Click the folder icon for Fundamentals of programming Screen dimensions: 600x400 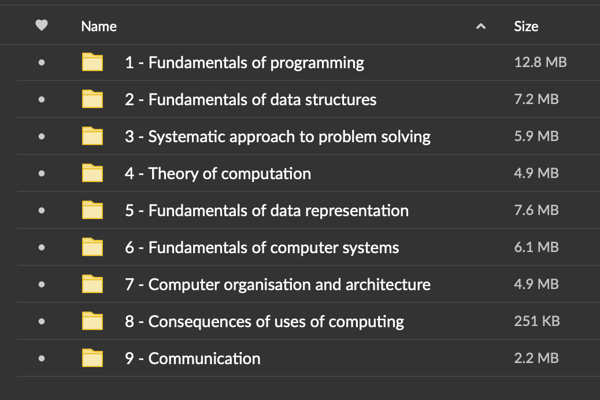(x=93, y=63)
